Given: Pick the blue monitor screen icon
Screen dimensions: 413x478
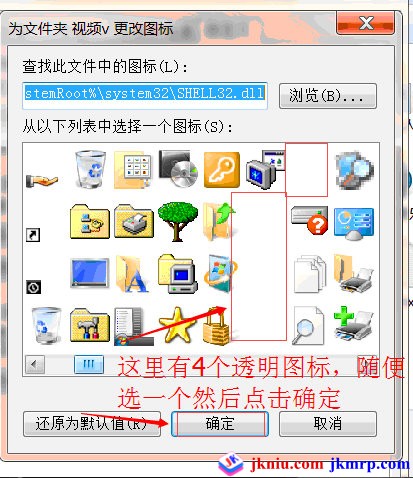Looking at the screenshot, I should click(x=90, y=273).
